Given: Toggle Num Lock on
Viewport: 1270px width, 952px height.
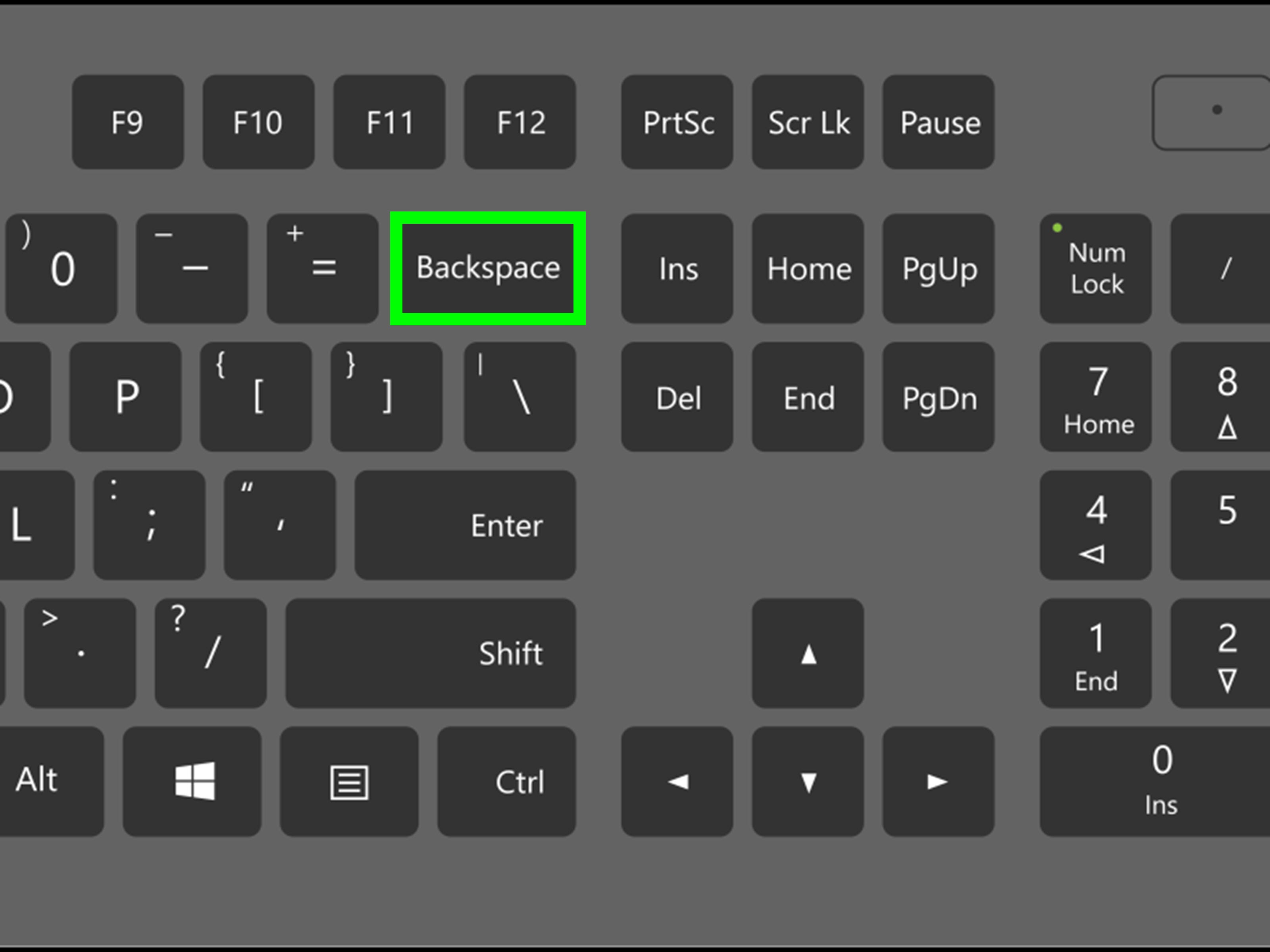Looking at the screenshot, I should 1095,265.
